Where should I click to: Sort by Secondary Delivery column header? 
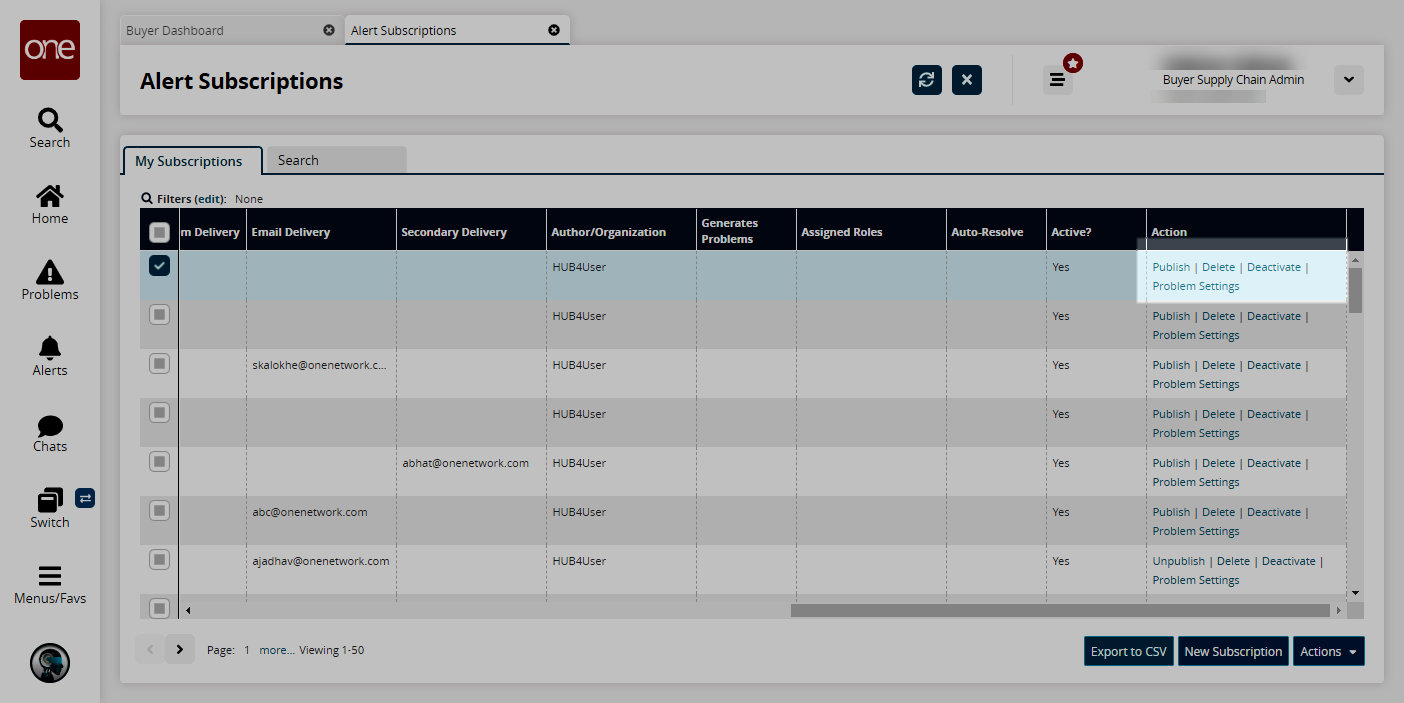471,231
